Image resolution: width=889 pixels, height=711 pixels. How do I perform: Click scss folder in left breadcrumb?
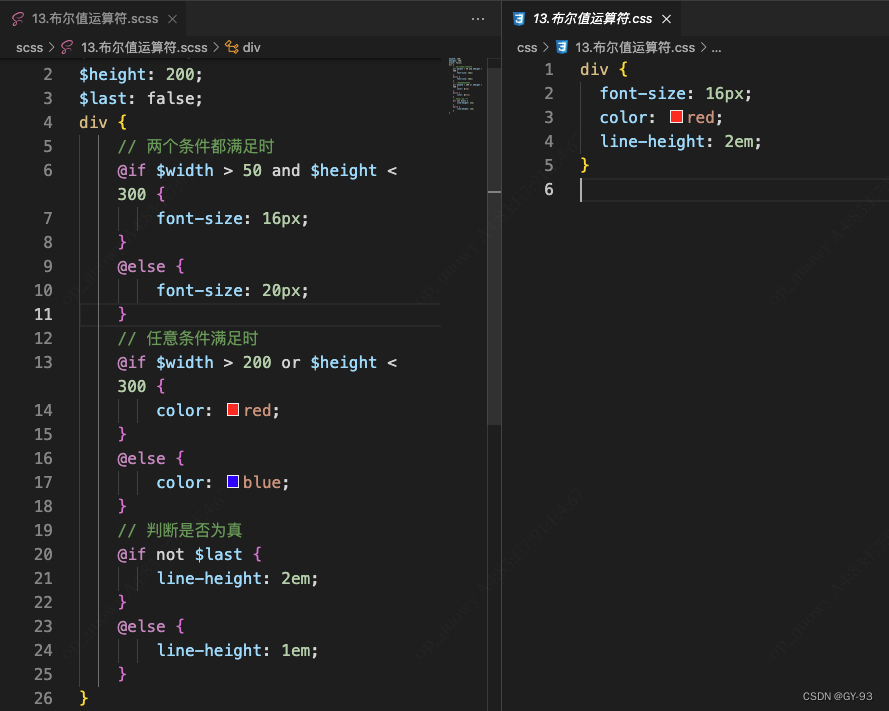(29, 48)
